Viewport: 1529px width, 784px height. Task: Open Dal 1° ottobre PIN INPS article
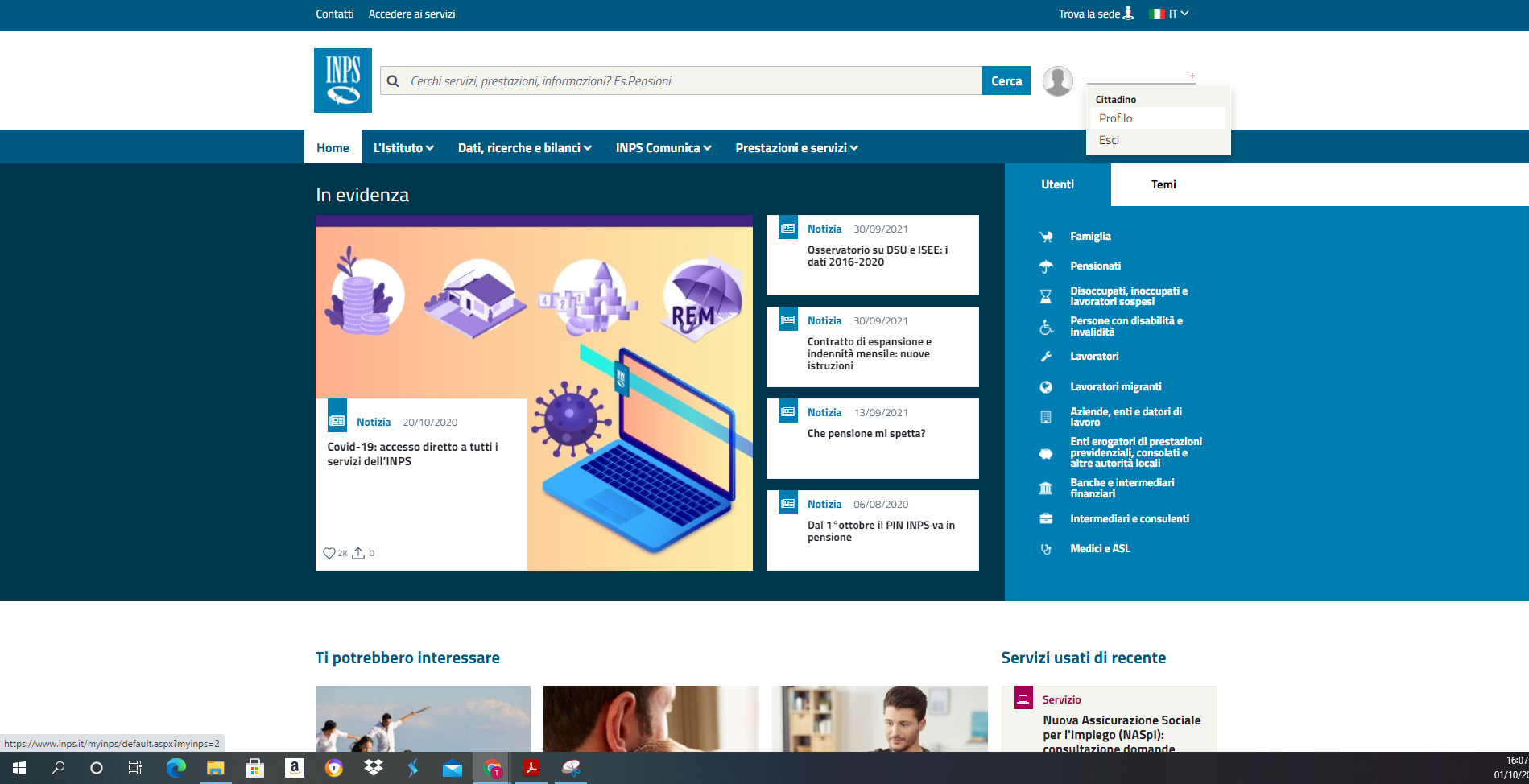[881, 531]
